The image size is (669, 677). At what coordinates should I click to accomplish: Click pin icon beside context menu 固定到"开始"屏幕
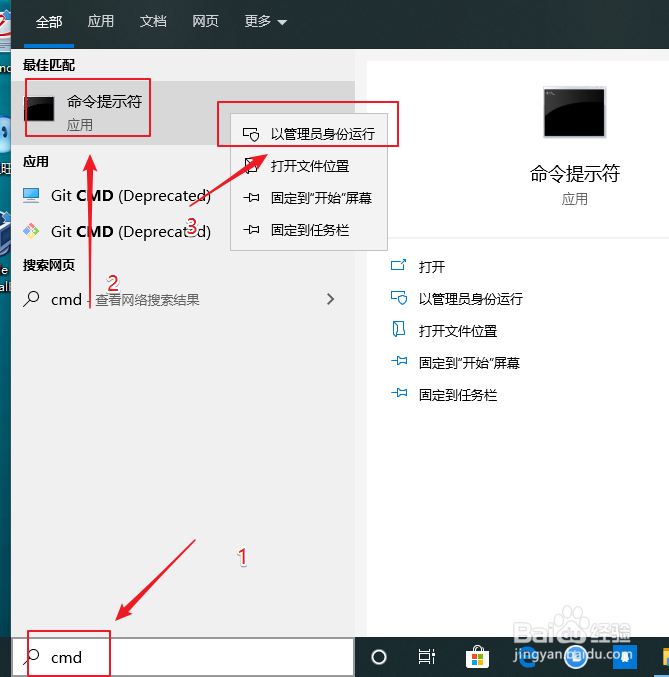[x=251, y=198]
